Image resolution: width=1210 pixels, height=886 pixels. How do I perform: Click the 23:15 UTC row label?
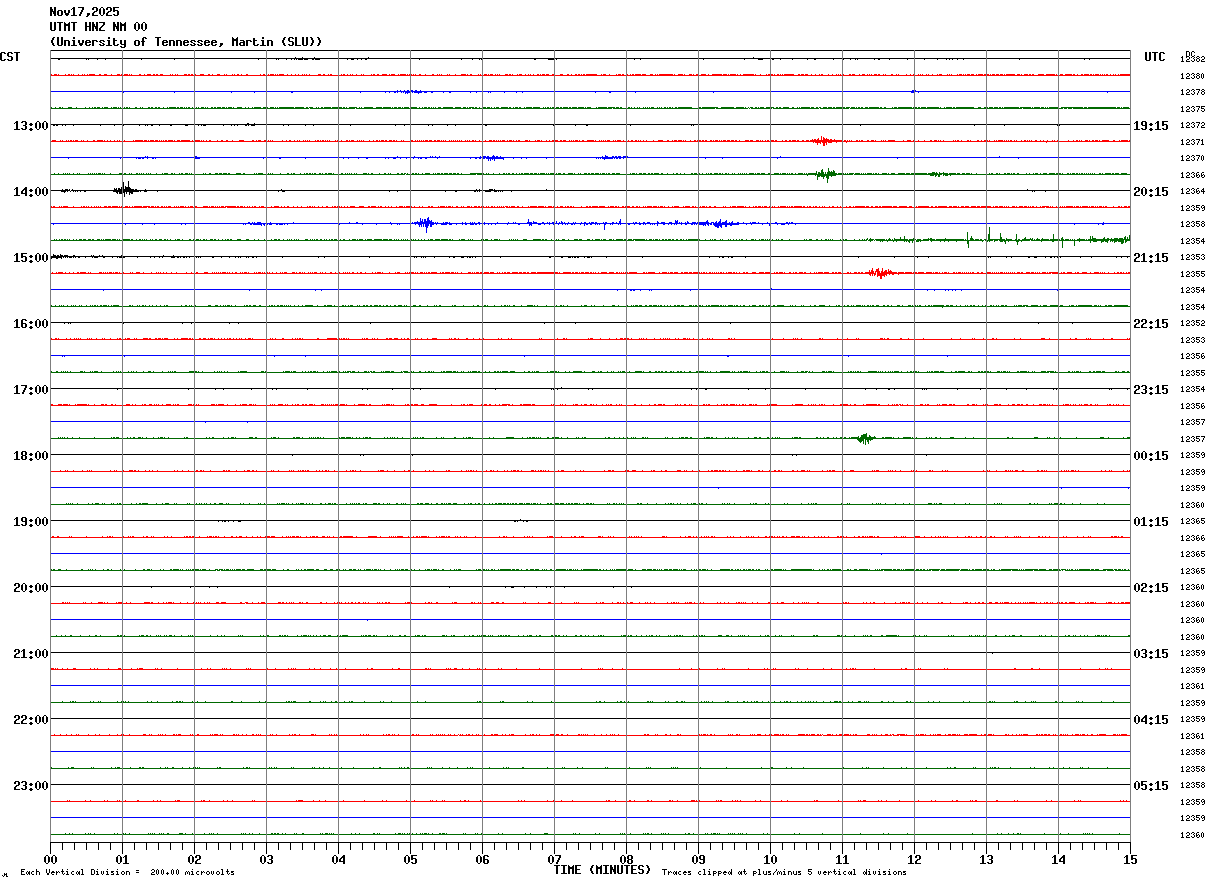pos(1150,390)
